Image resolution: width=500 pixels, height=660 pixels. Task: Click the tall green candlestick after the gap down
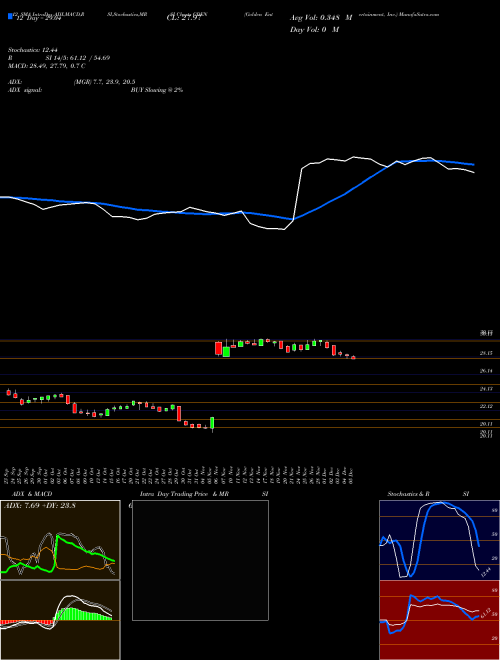212,424
